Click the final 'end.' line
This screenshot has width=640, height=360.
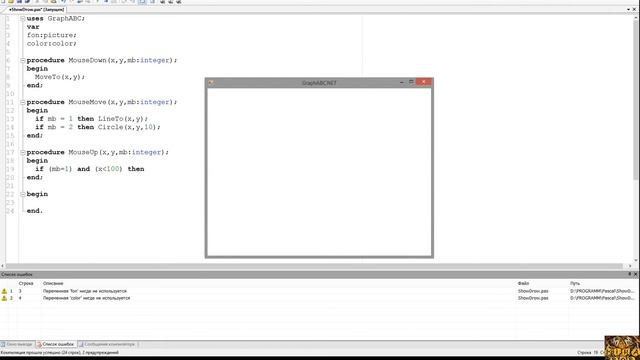pos(35,211)
